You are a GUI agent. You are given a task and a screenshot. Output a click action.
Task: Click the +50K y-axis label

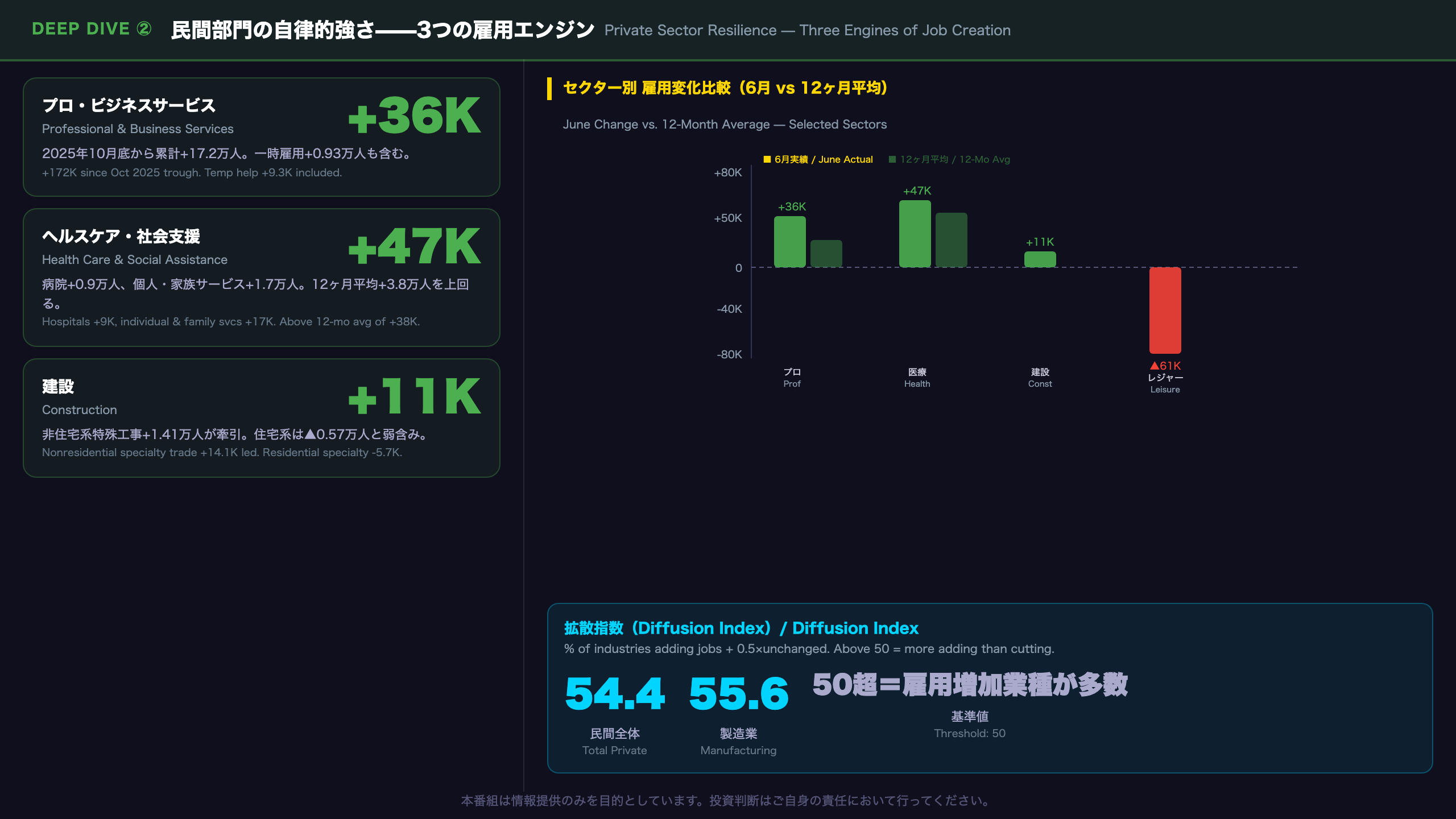(728, 218)
